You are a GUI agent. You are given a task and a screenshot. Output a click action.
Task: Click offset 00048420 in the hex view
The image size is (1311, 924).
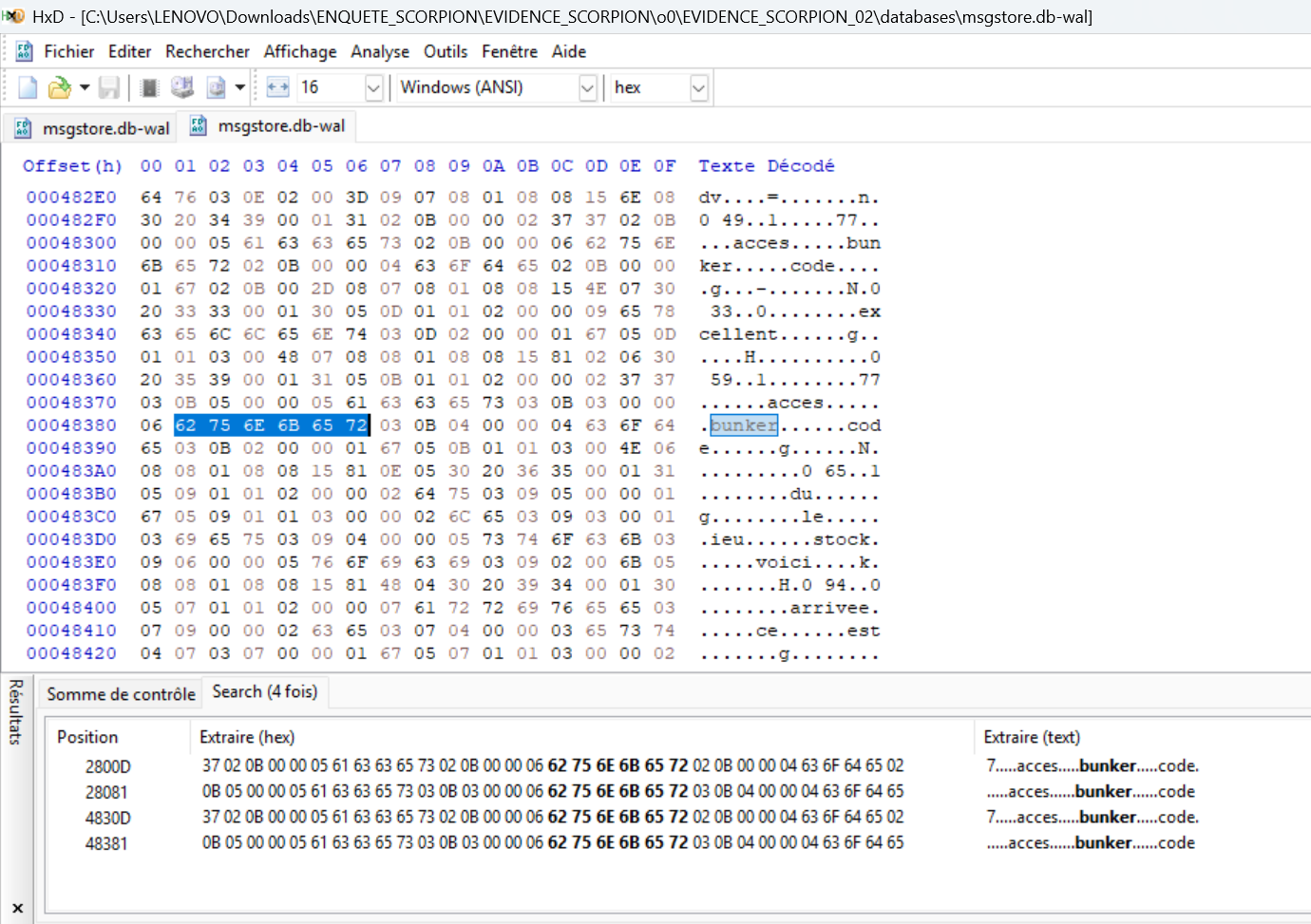71,653
